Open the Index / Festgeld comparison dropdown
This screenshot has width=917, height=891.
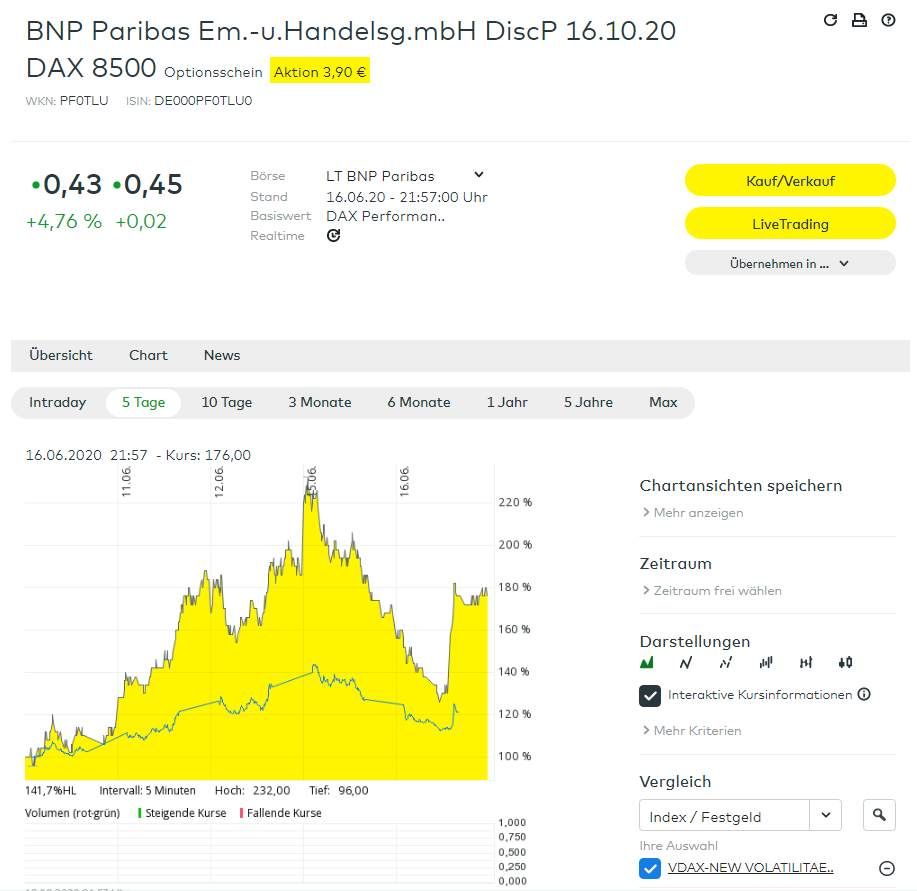click(825, 815)
